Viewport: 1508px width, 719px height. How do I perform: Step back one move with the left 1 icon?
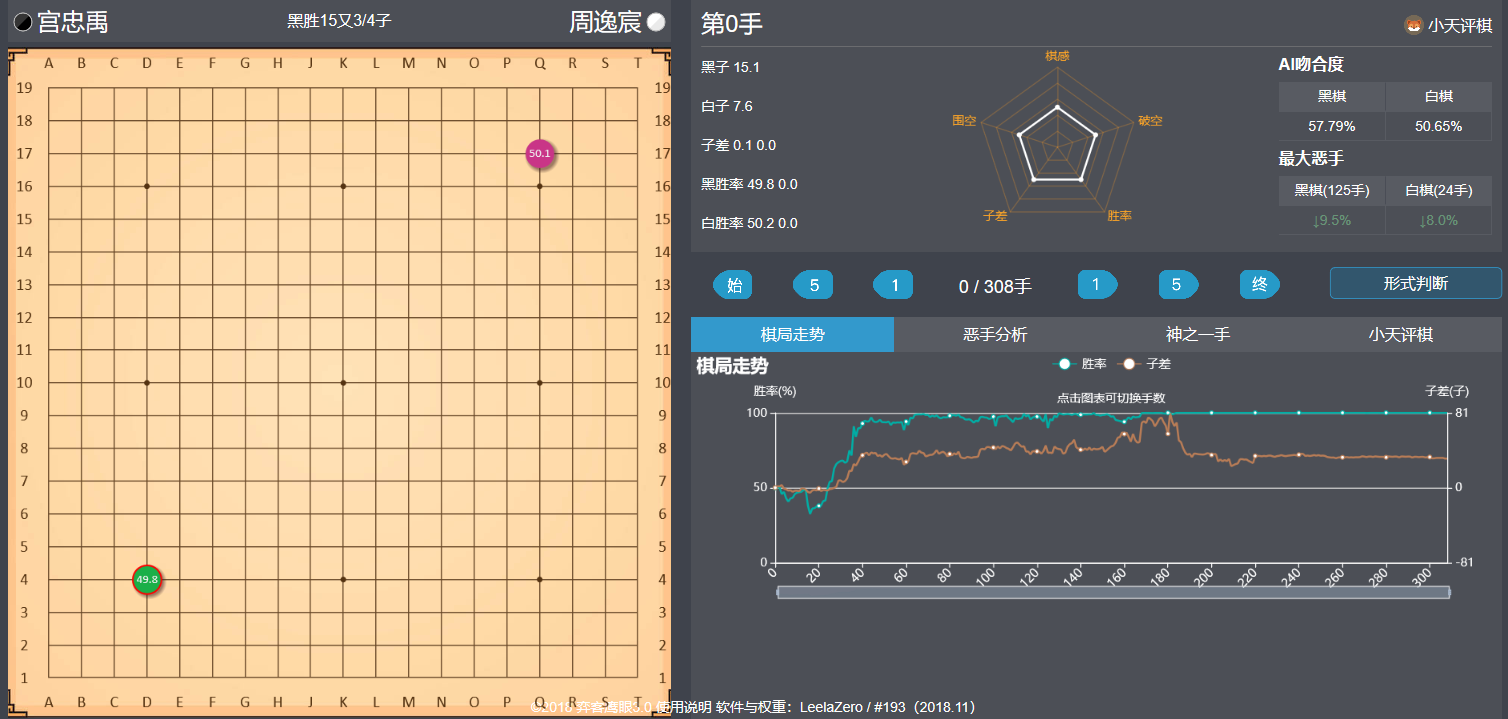[x=893, y=284]
